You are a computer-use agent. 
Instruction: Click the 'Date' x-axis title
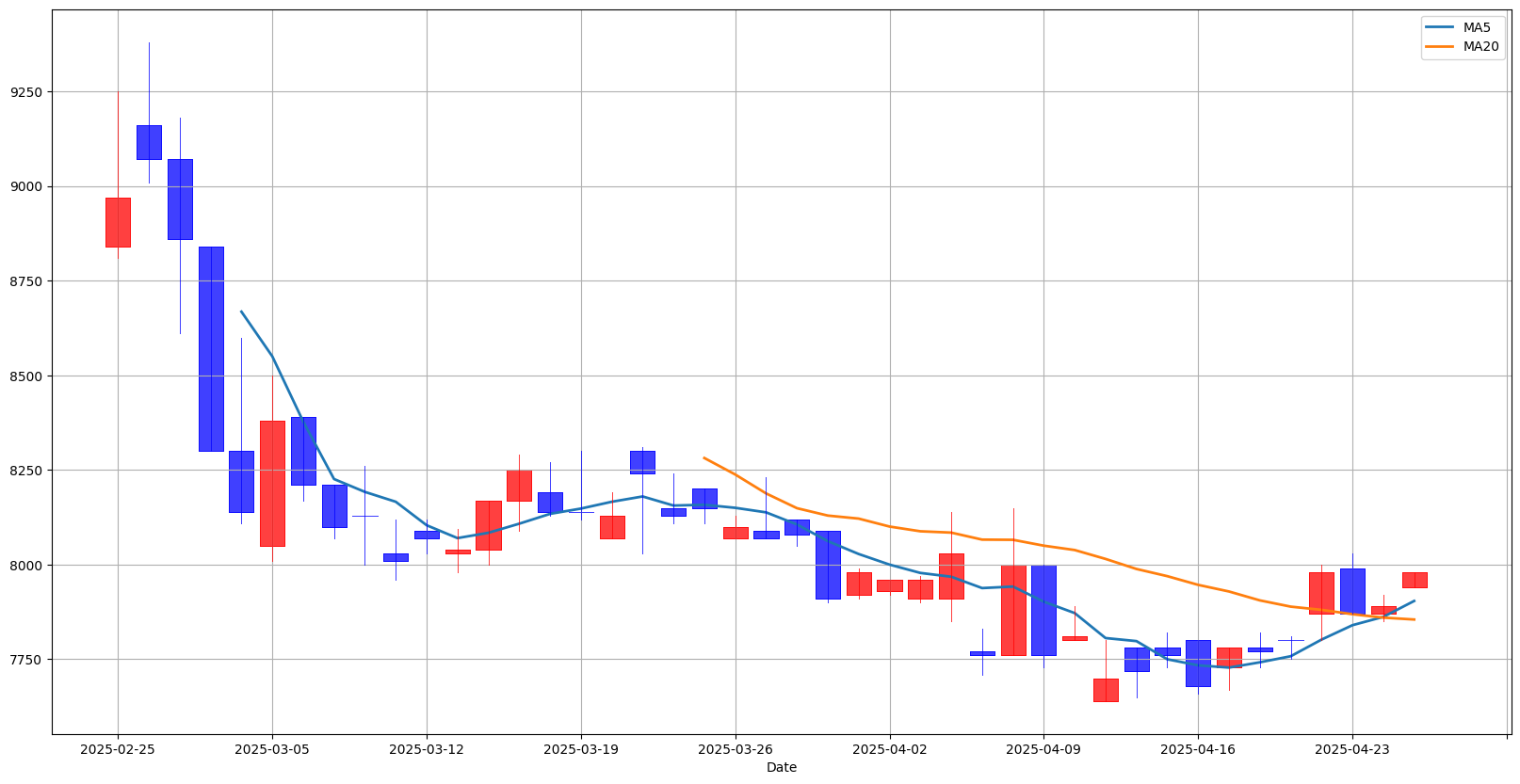pos(782,767)
